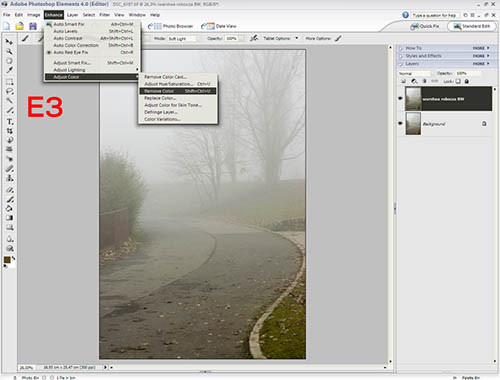Hide the top BW layer eye
The width and height of the screenshot is (500, 380).
point(400,98)
